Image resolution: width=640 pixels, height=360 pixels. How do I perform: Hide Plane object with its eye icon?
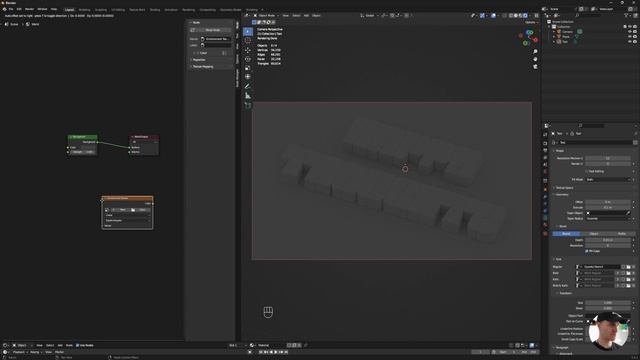[x=630, y=36]
